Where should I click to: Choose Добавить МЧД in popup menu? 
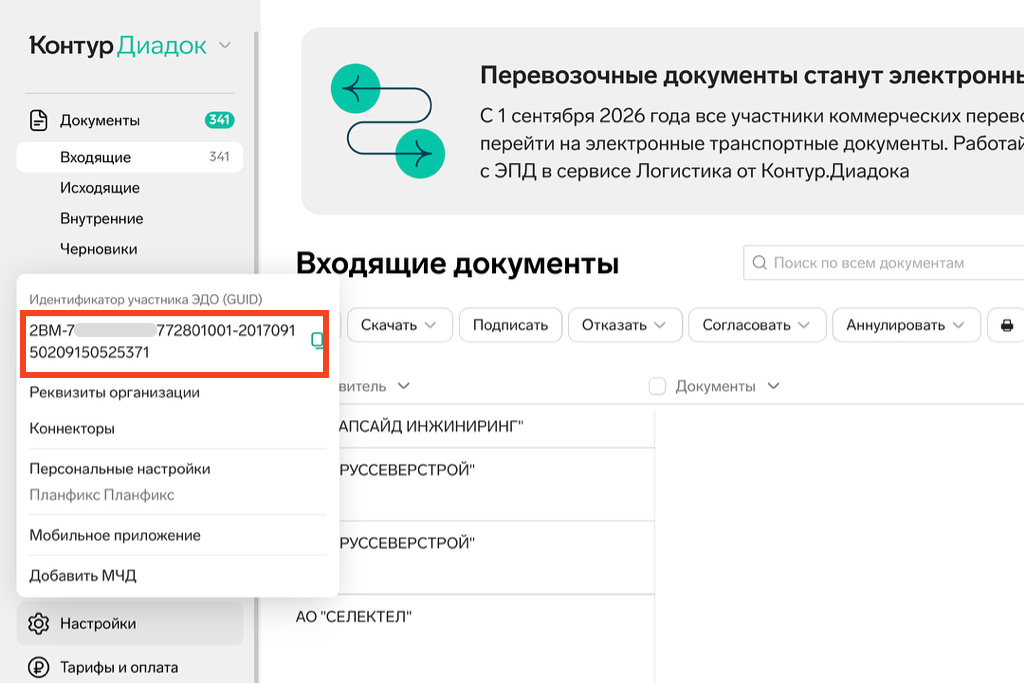click(83, 576)
